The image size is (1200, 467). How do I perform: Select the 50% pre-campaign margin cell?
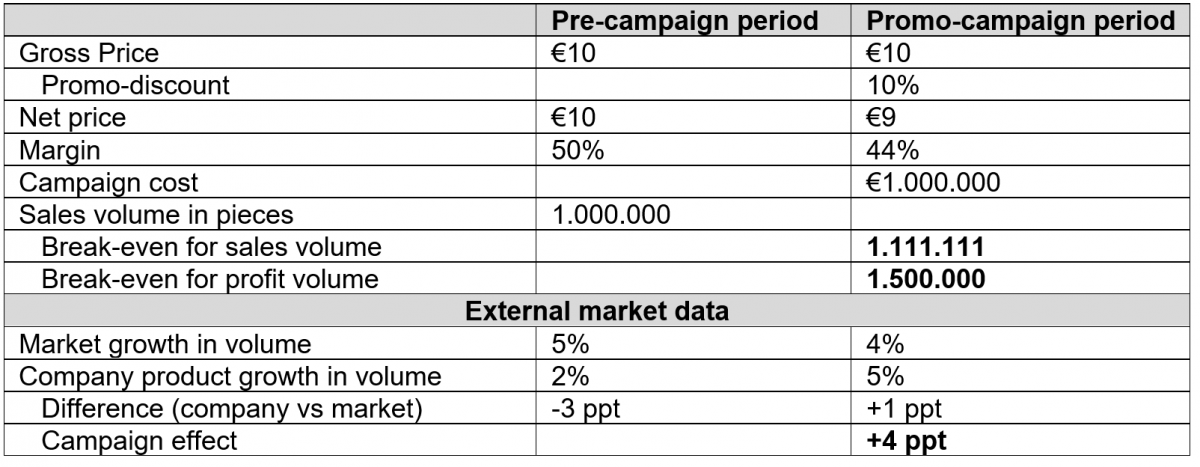point(699,150)
